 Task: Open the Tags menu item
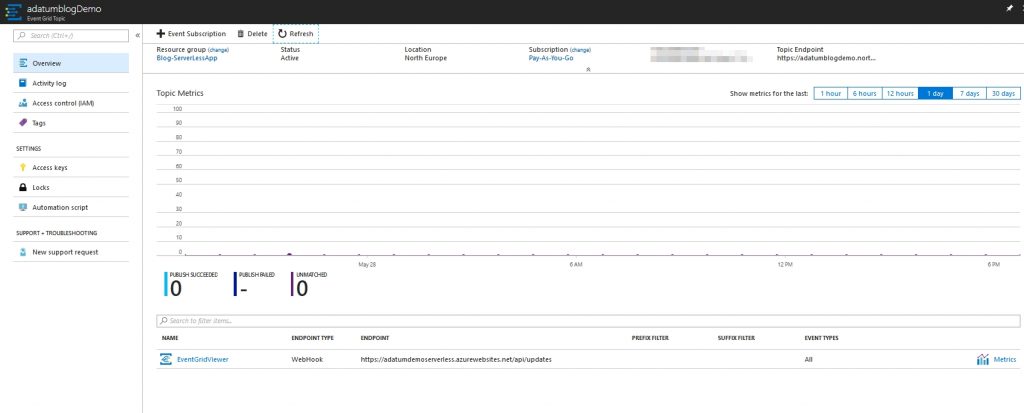tap(71, 123)
